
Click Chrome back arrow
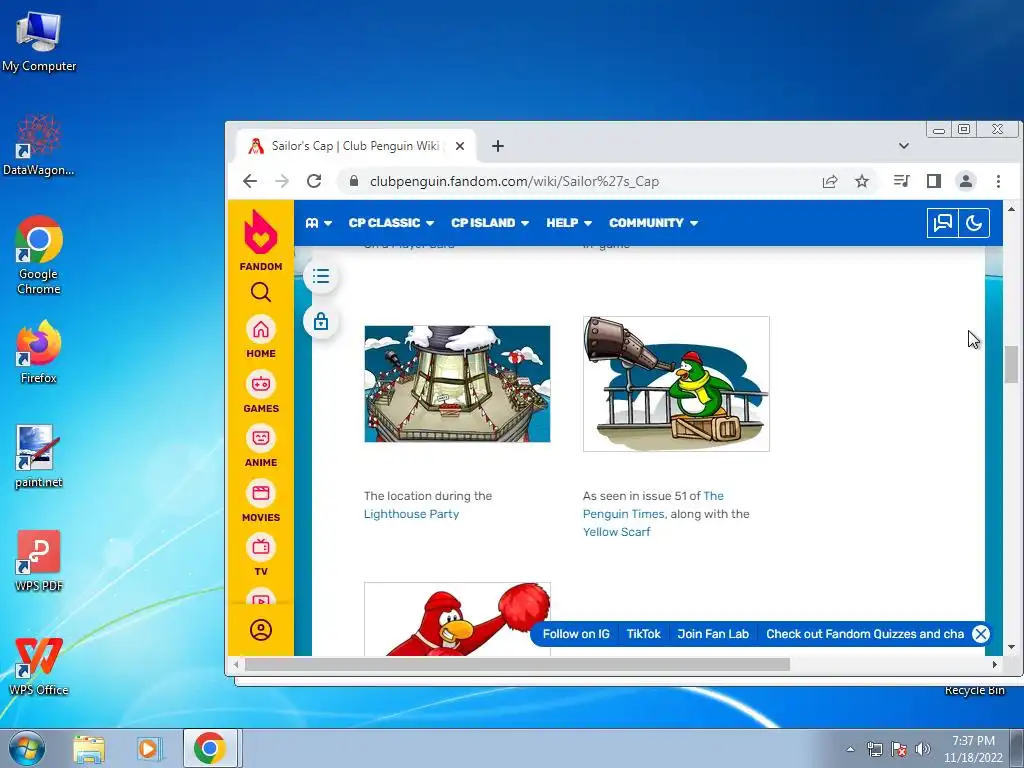(x=250, y=181)
